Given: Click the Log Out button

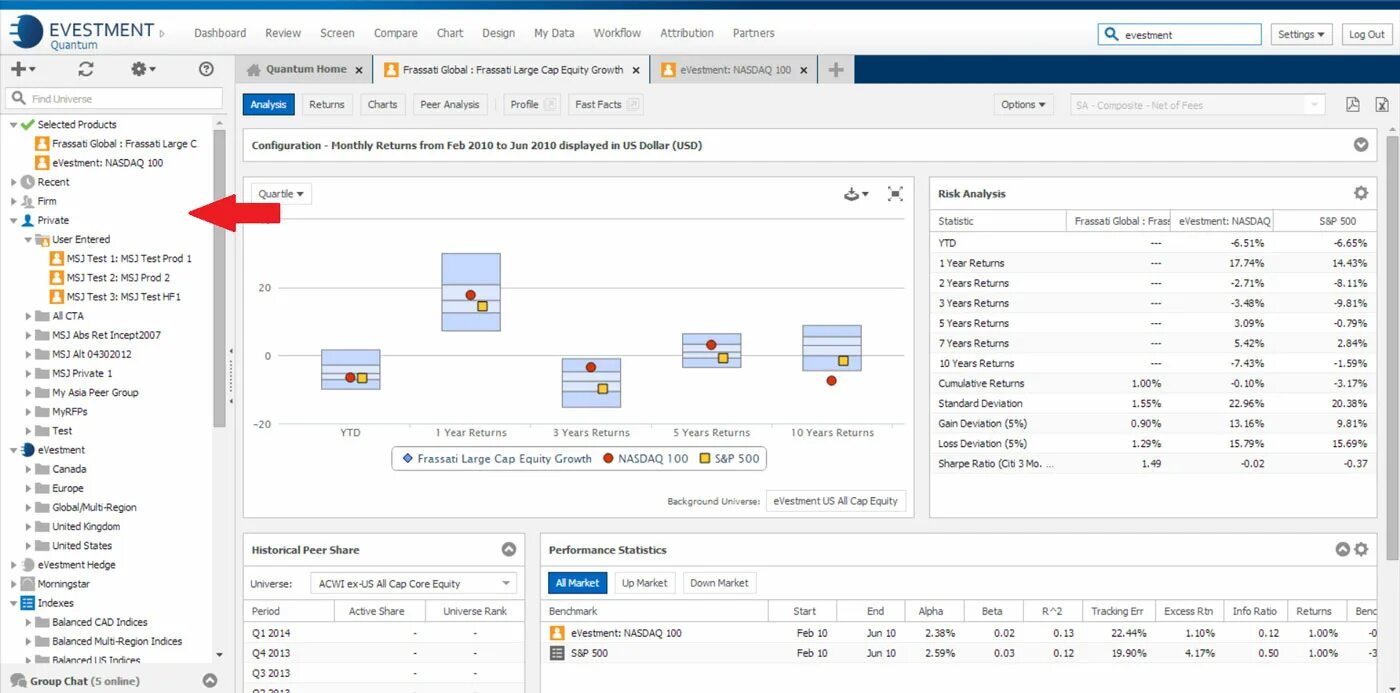Looking at the screenshot, I should [1367, 34].
